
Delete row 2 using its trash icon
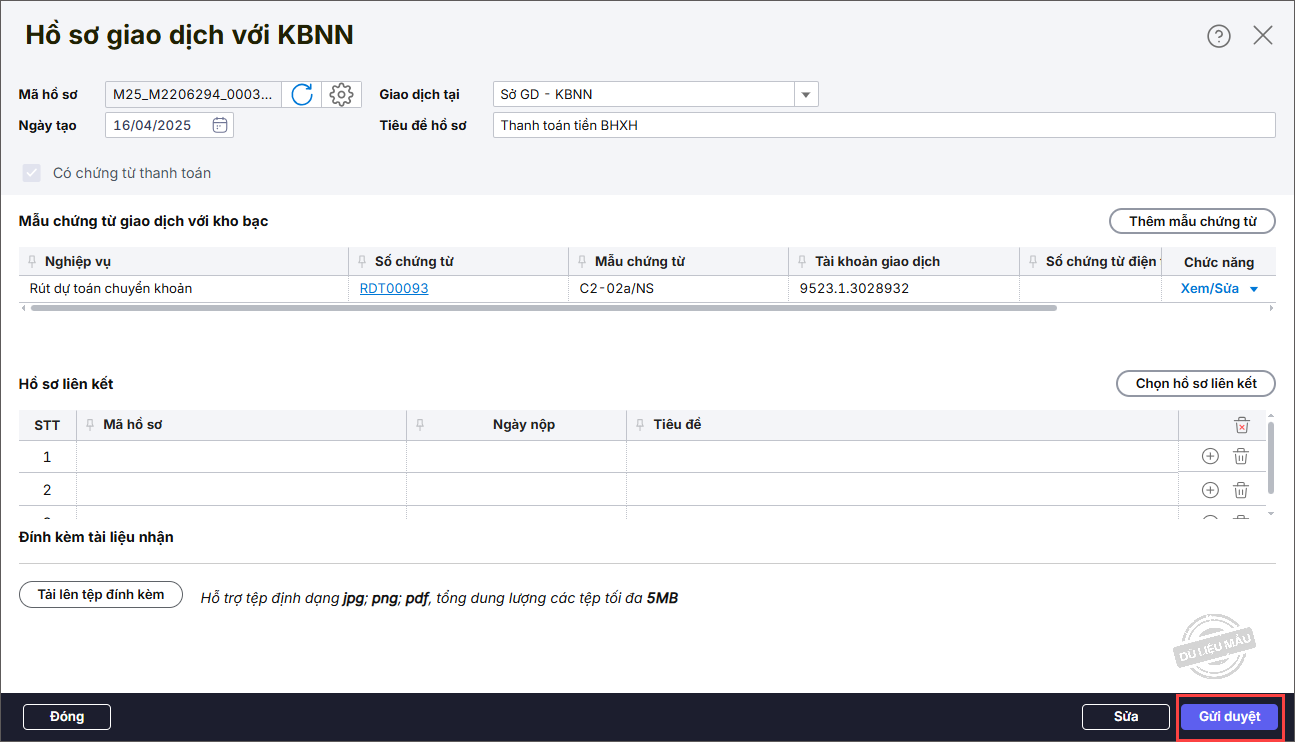pyautogui.click(x=1241, y=490)
